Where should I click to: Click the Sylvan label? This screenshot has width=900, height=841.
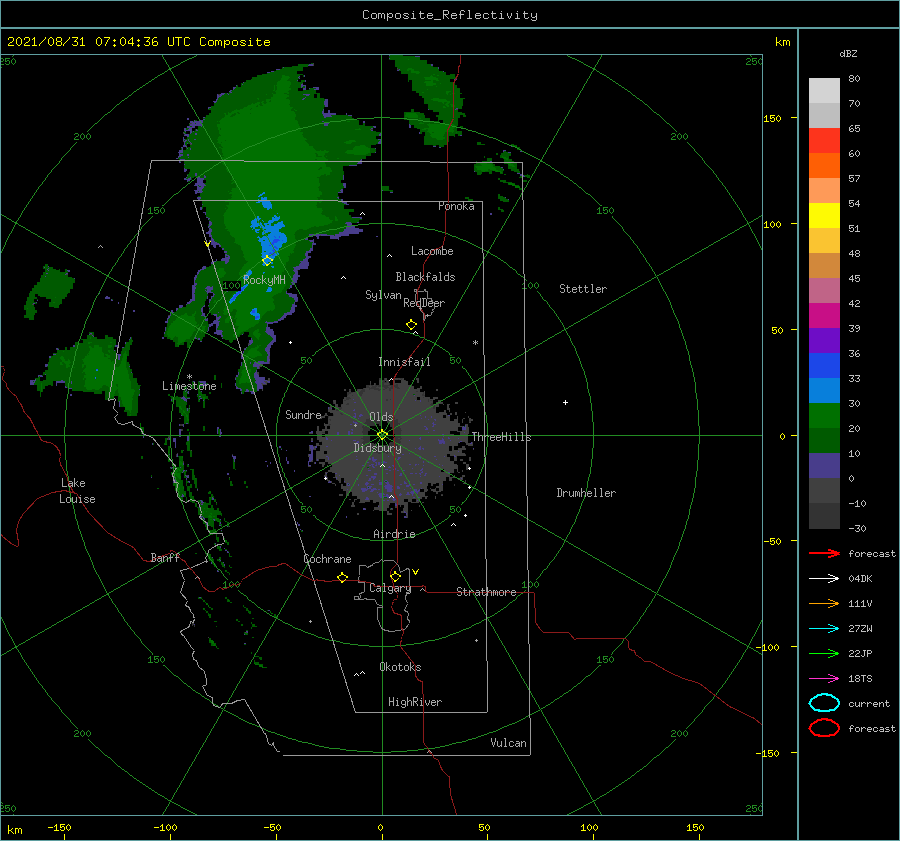click(383, 295)
